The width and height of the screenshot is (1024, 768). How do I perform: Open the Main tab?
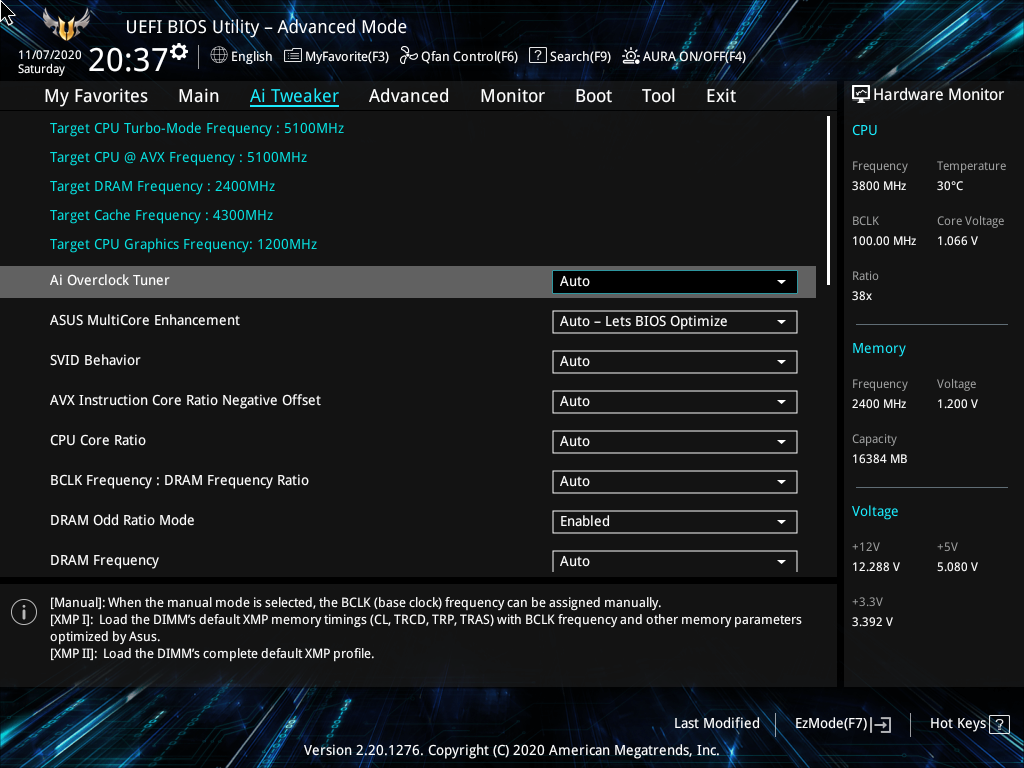(199, 96)
